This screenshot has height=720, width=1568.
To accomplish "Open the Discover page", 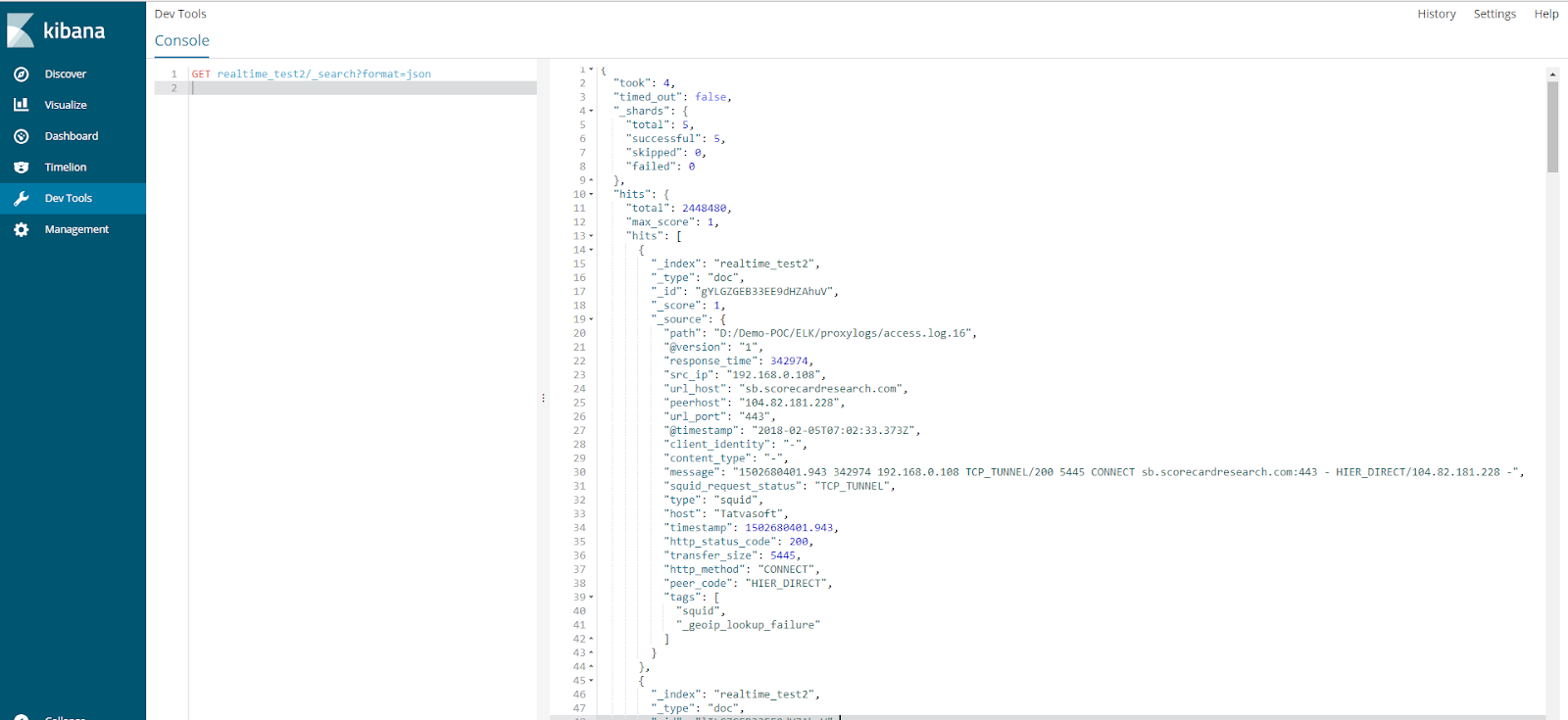I will point(66,74).
